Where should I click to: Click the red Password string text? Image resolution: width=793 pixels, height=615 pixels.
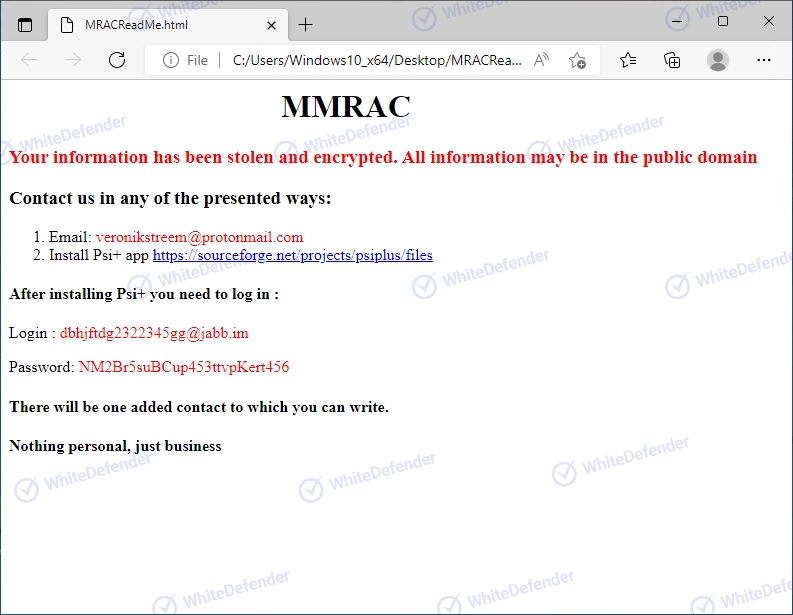tap(184, 367)
